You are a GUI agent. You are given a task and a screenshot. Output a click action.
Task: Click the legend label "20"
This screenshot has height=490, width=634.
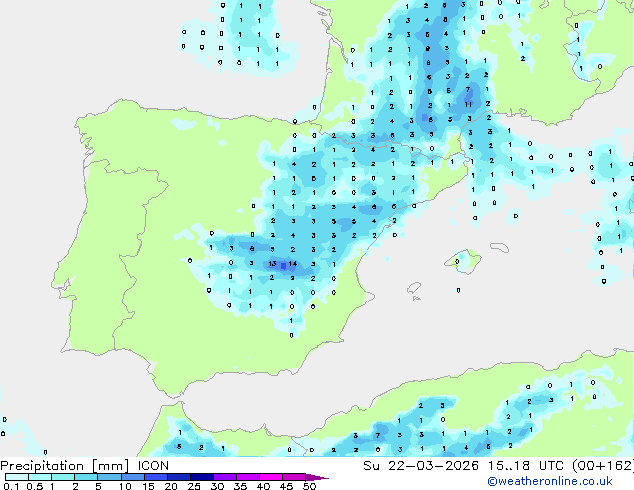(171, 486)
